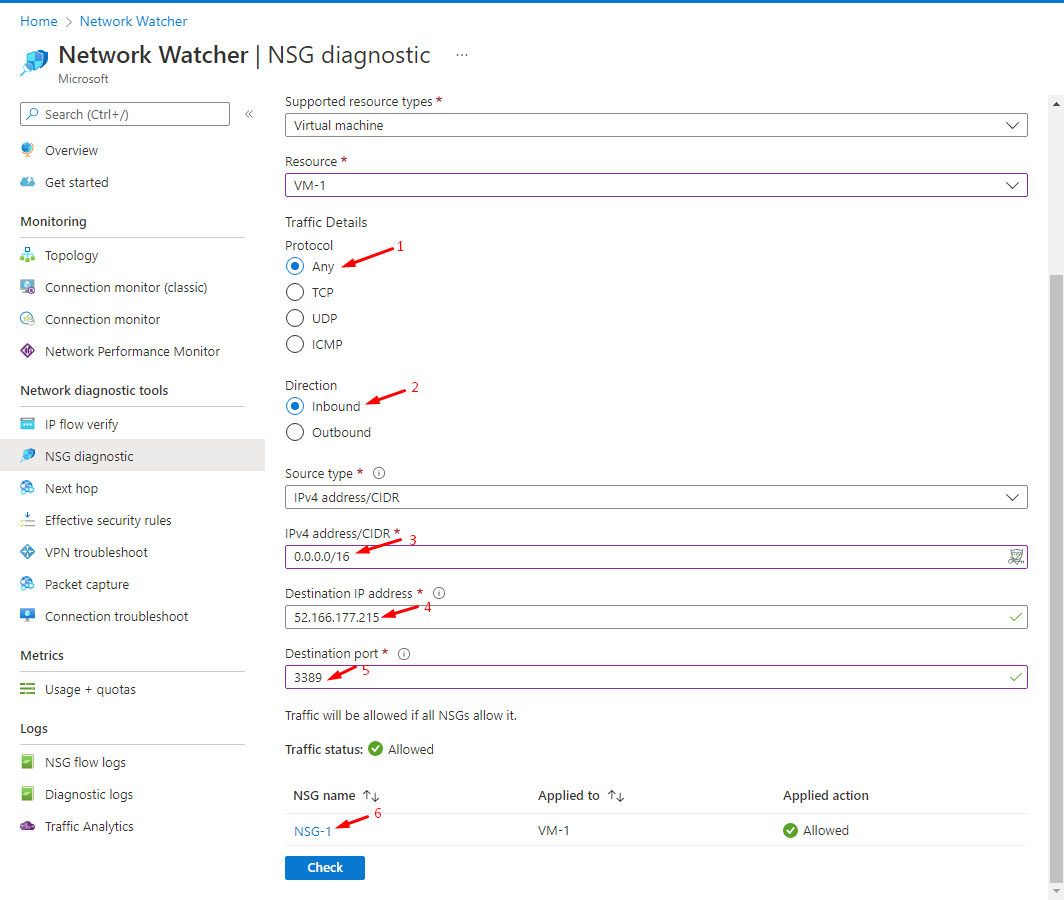Select the UDP protocol radio button
This screenshot has height=900, width=1064.
[294, 318]
